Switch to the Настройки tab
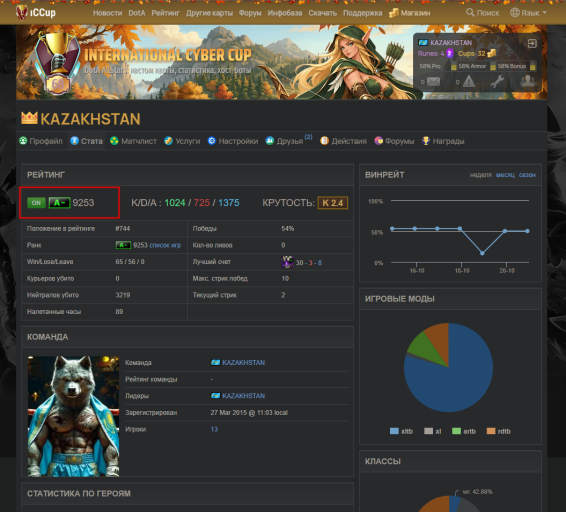This screenshot has height=512, width=566. click(233, 141)
